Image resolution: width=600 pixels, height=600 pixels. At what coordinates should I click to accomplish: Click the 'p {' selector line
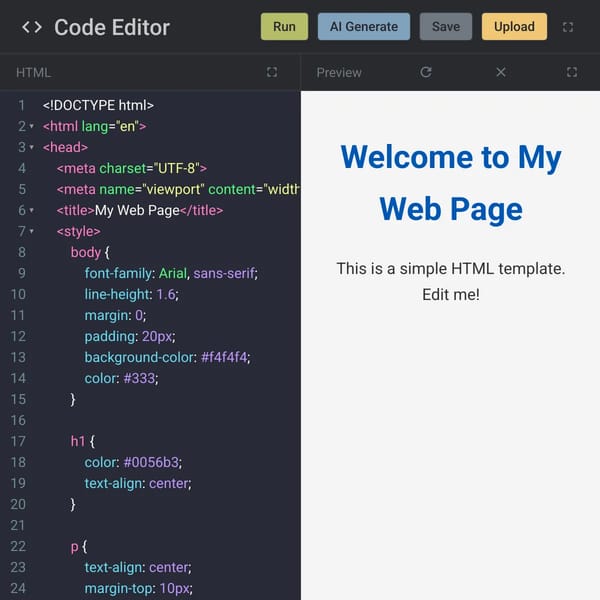[79, 547]
